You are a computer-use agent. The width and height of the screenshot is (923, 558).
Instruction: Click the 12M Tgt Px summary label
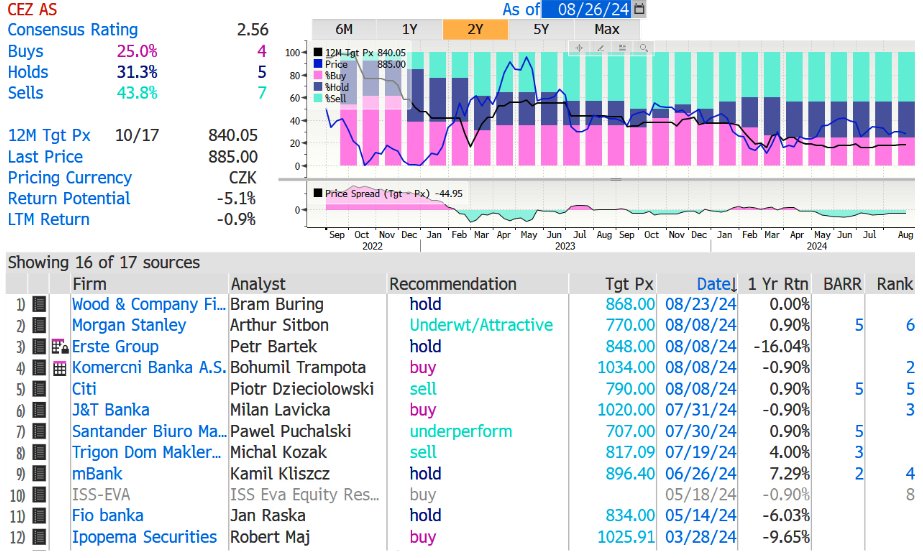(49, 135)
